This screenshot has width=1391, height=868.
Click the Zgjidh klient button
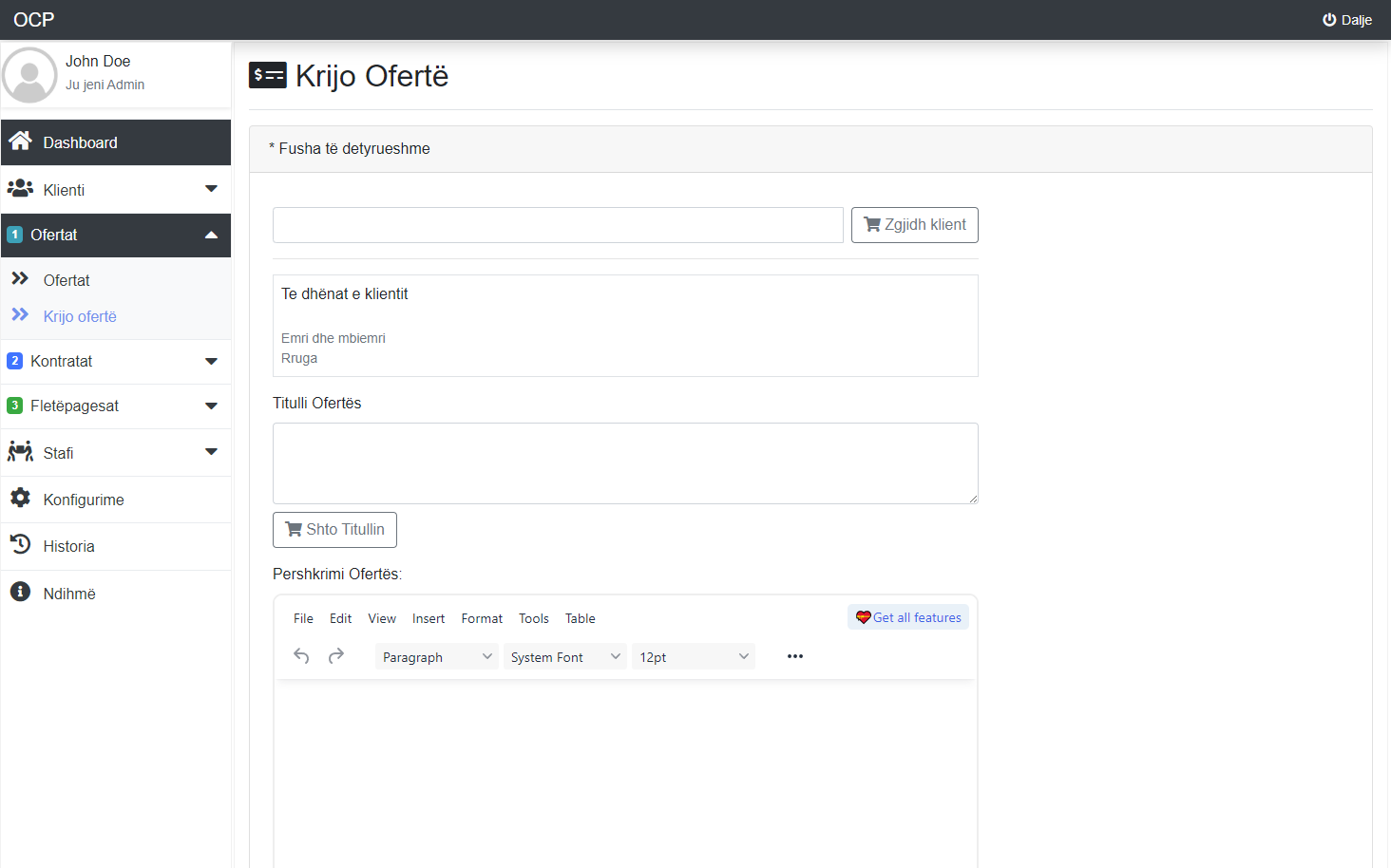915,225
